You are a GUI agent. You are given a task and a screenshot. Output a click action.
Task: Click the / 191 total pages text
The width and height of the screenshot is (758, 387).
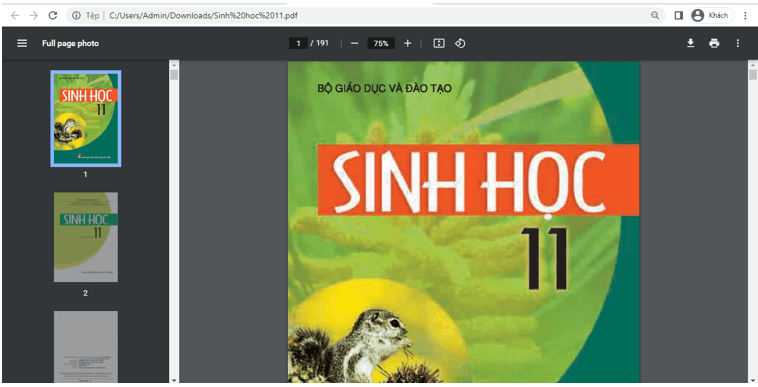[319, 43]
